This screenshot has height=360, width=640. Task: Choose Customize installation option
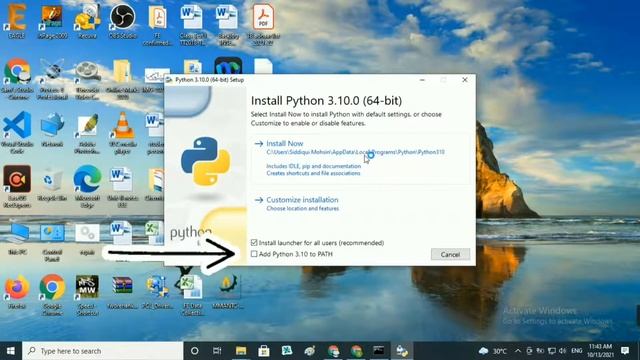tap(302, 200)
